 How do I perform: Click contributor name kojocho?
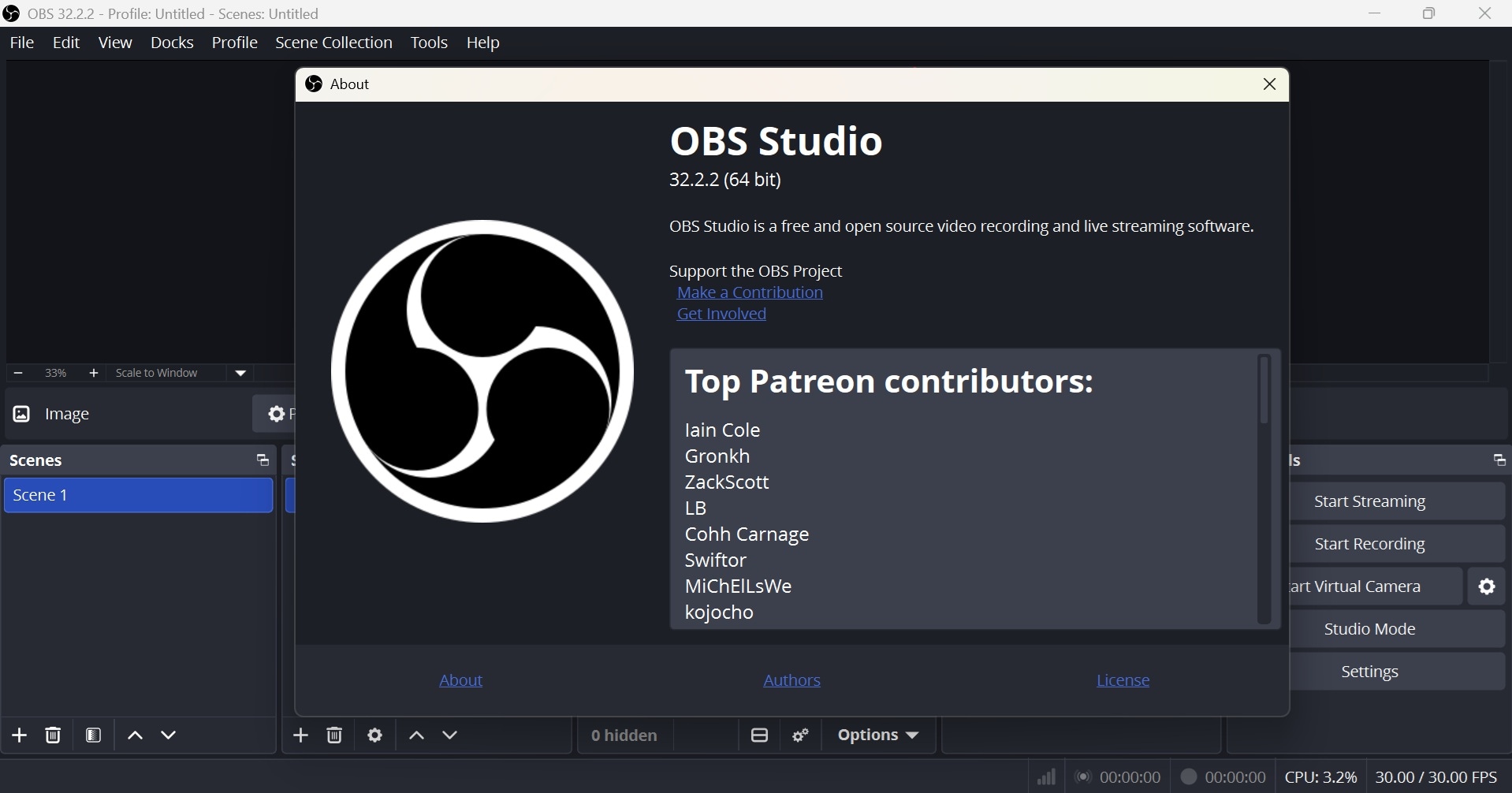pos(720,612)
